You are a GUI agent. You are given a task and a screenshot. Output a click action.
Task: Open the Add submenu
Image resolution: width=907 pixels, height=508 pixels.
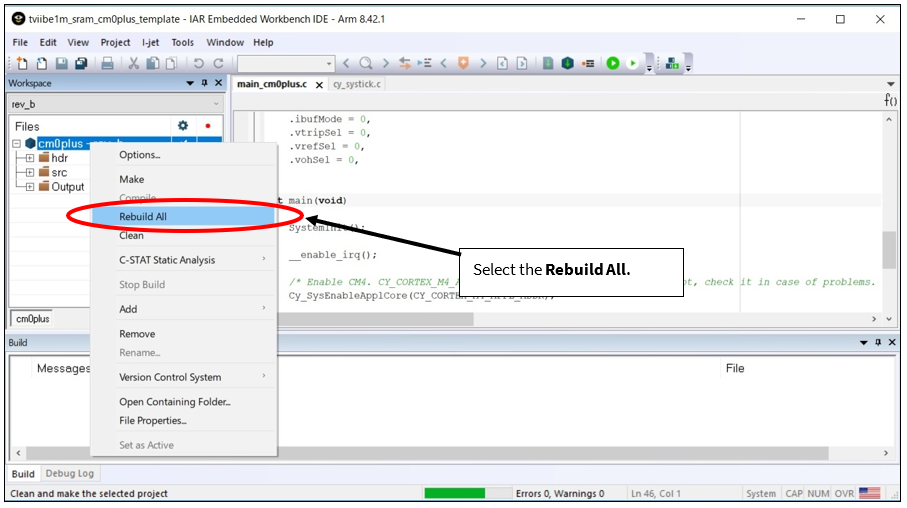(x=184, y=309)
